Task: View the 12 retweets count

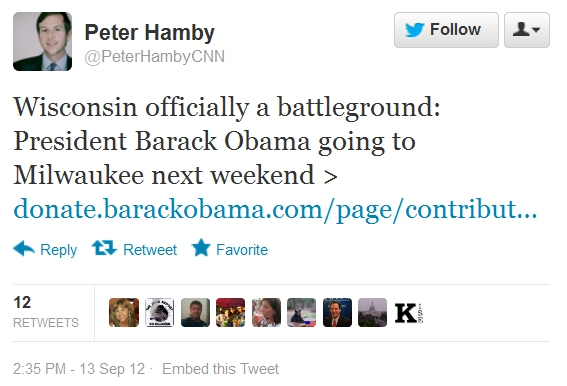Action: click(x=46, y=312)
